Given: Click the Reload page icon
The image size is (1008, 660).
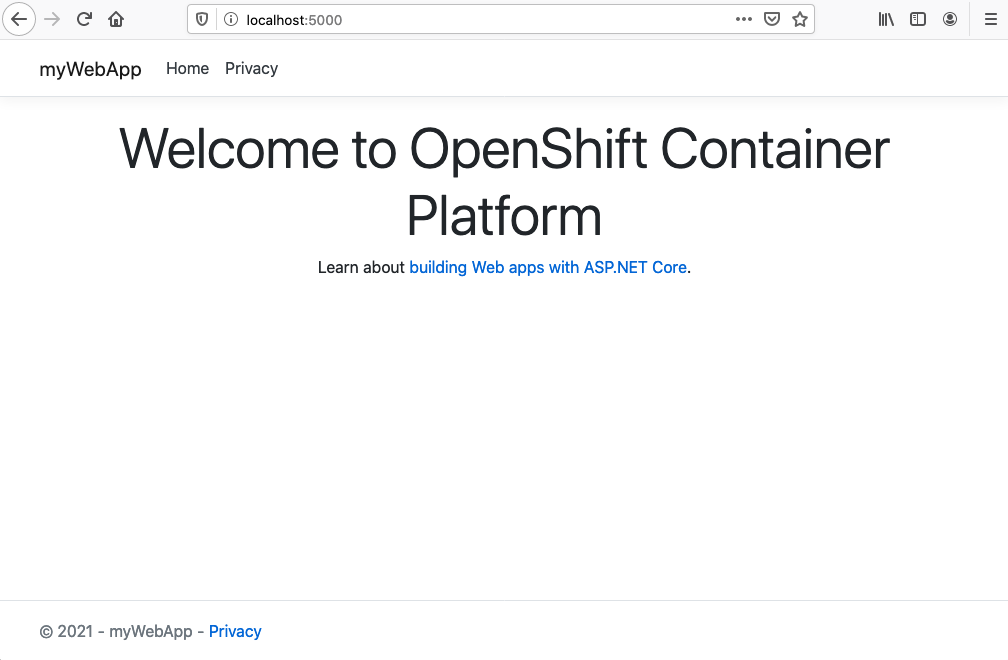Looking at the screenshot, I should coord(84,18).
